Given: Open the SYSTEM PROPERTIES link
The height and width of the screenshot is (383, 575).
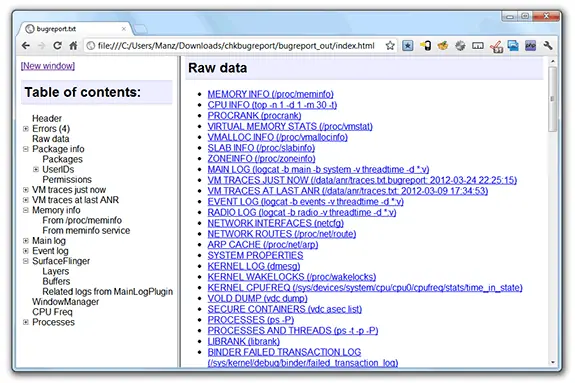Looking at the screenshot, I should coord(255,255).
